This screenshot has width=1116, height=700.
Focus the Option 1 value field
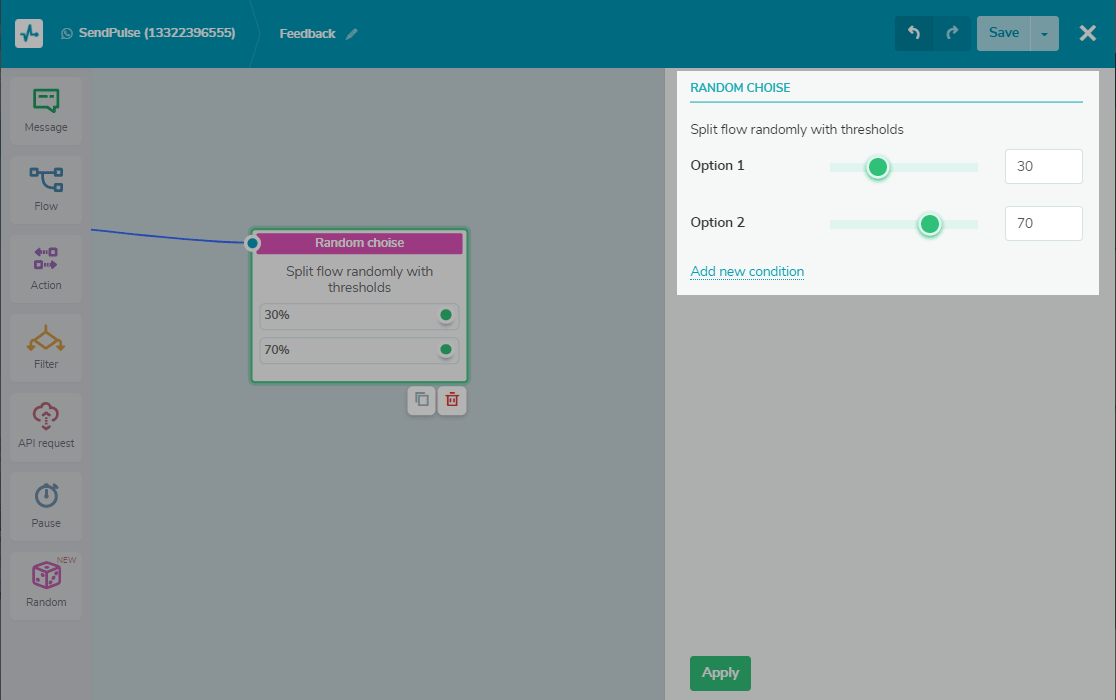coord(1043,167)
